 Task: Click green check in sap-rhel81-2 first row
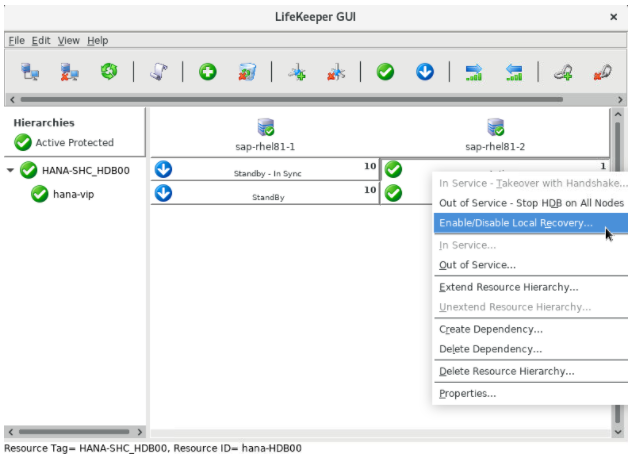pyautogui.click(x=393, y=169)
